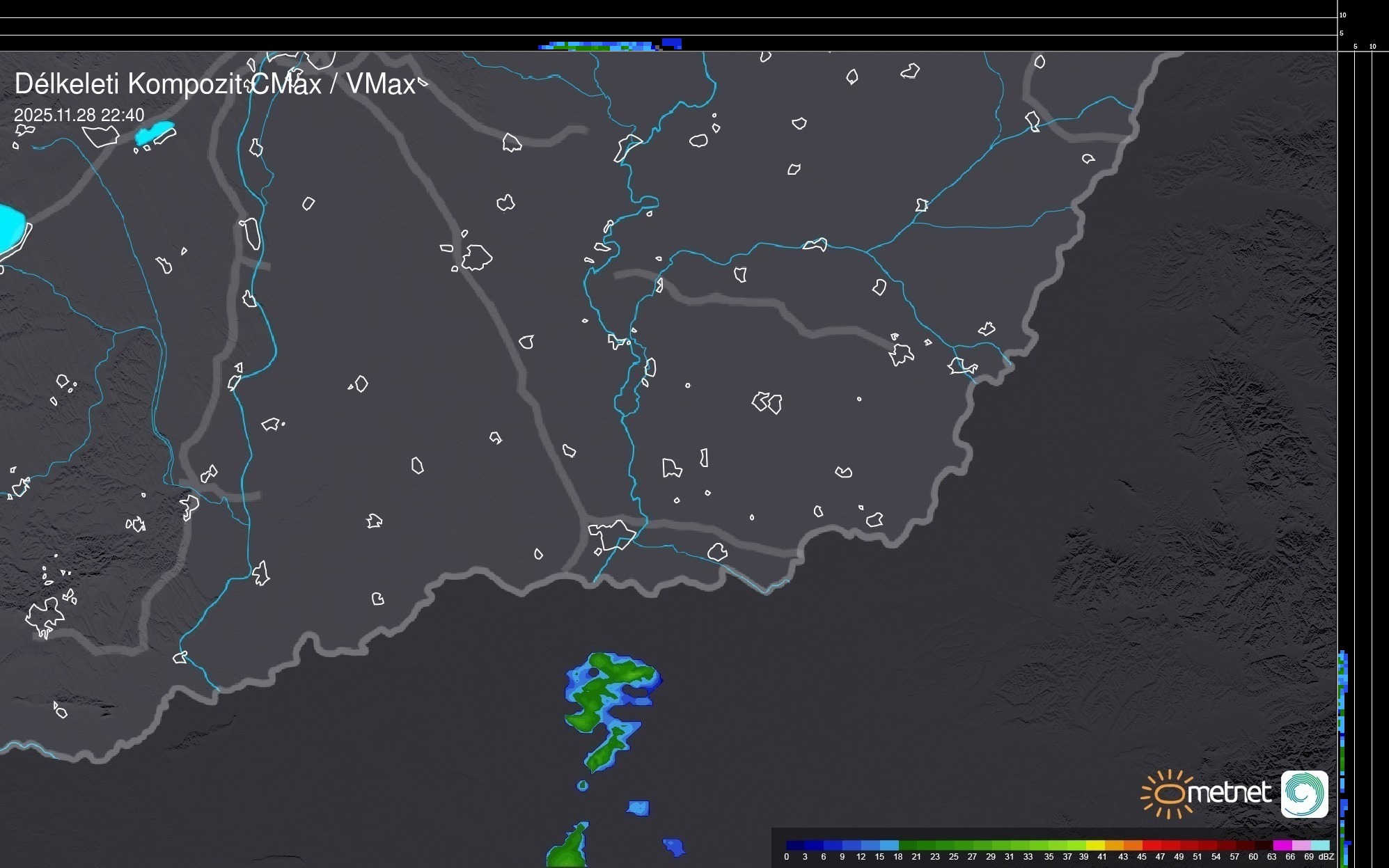This screenshot has height=868, width=1389.
Task: Click the cyan lake at left edge
Action: tap(10, 227)
